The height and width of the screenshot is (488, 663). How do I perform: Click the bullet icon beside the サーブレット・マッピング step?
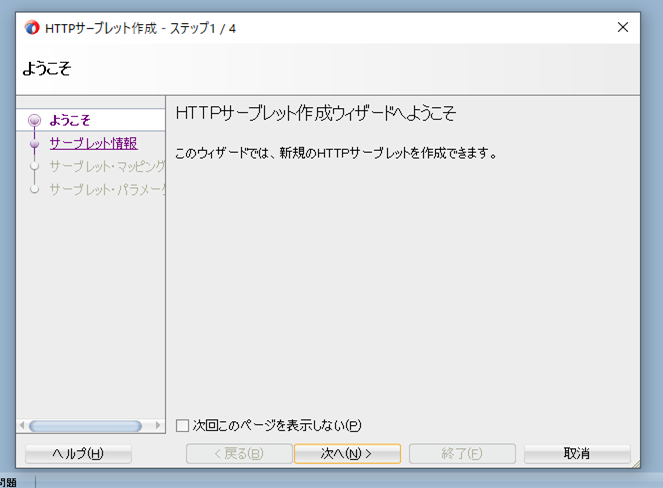click(x=35, y=166)
